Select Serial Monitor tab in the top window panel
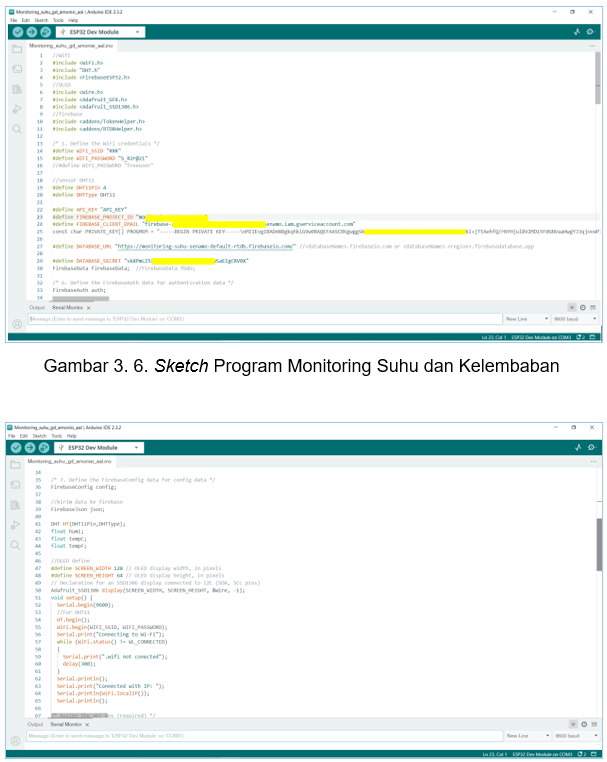 68,308
